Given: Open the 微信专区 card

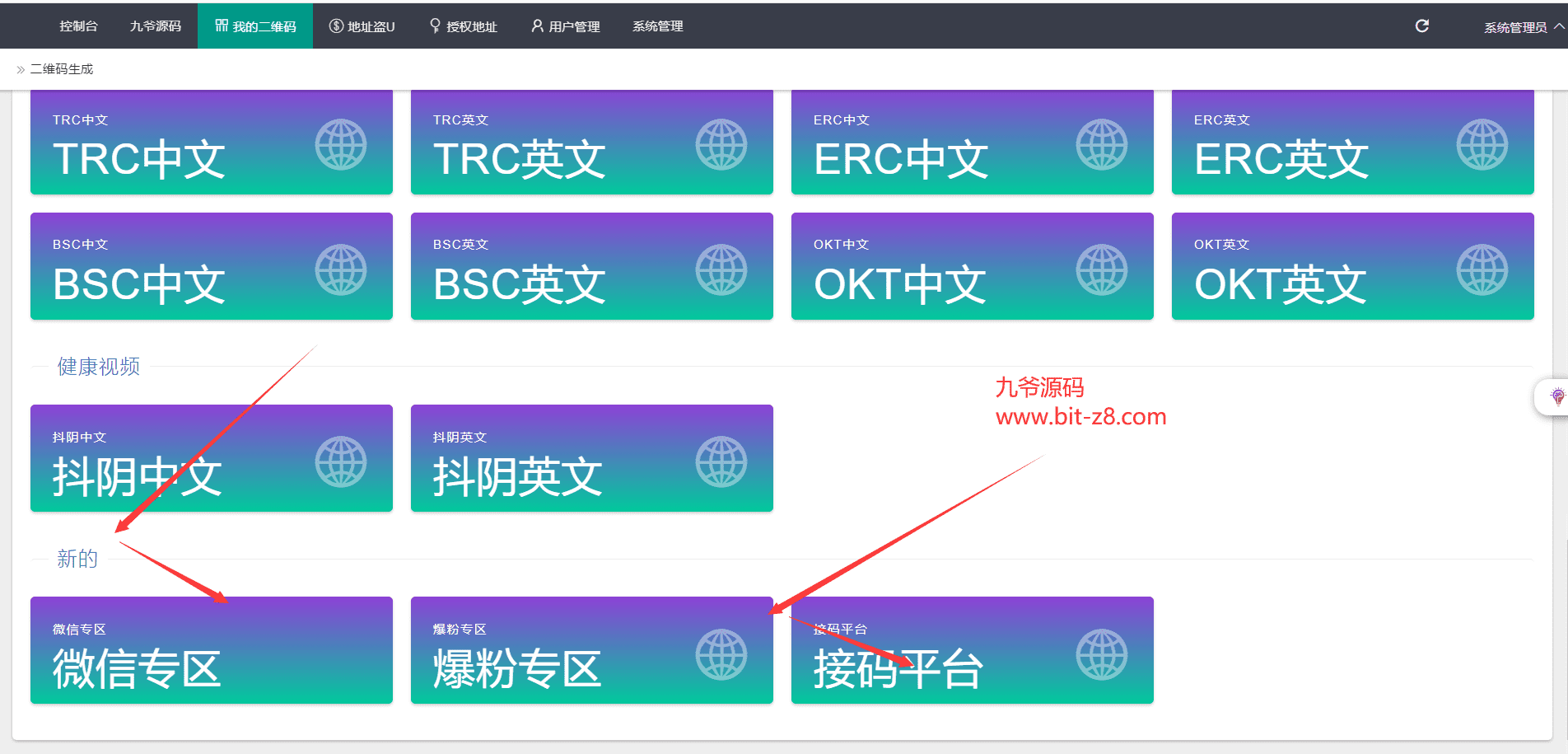Looking at the screenshot, I should click(x=211, y=650).
